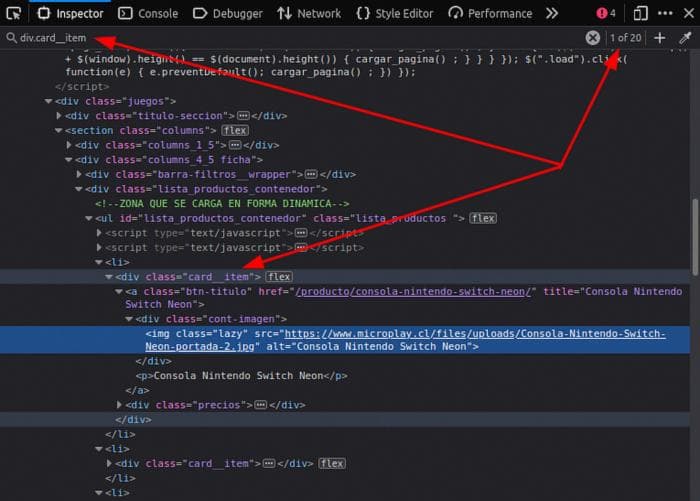This screenshot has height=501, width=700.
Task: Collapse the a btn-titulo node
Action: tap(119, 292)
